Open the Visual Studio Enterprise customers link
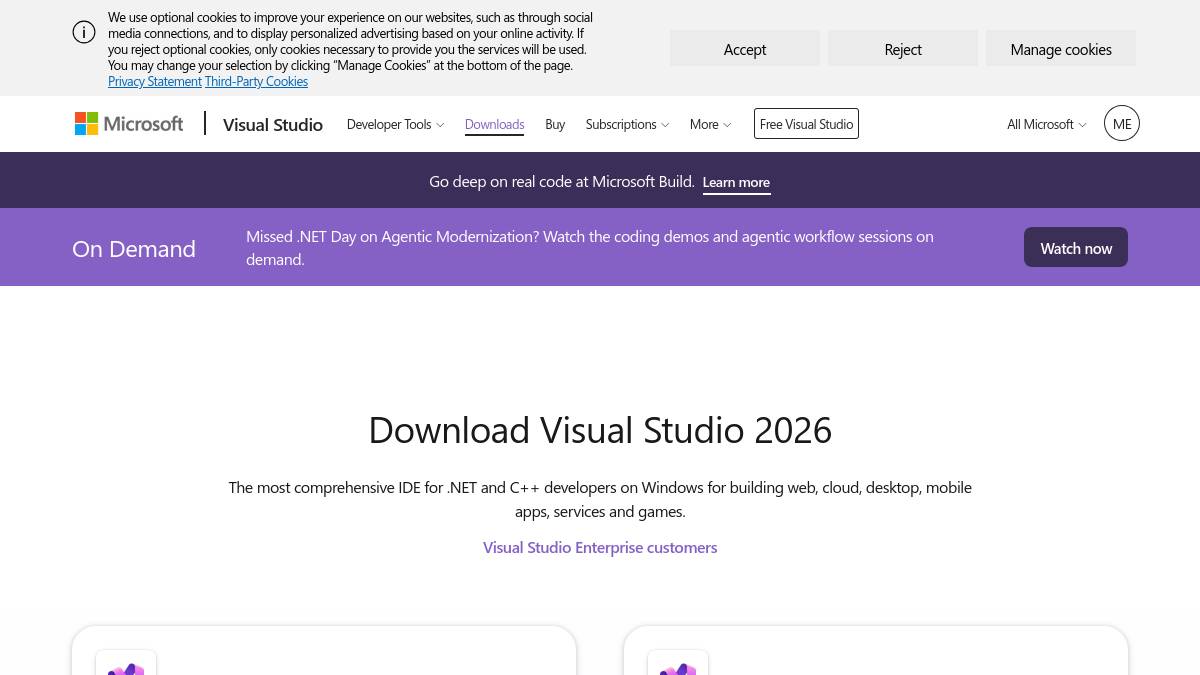 600,547
